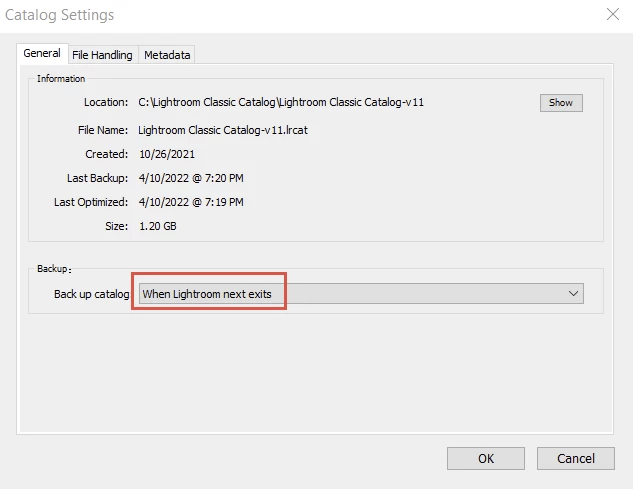
Task: Click the Backup group heading
Action: click(54, 269)
